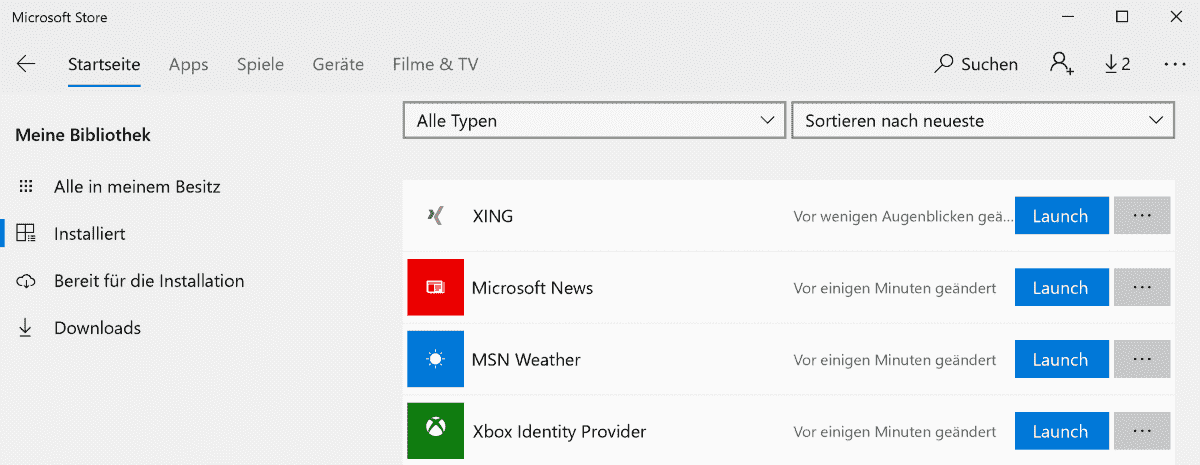The width and height of the screenshot is (1200, 465).
Task: Click the XING app icon
Action: [435, 215]
